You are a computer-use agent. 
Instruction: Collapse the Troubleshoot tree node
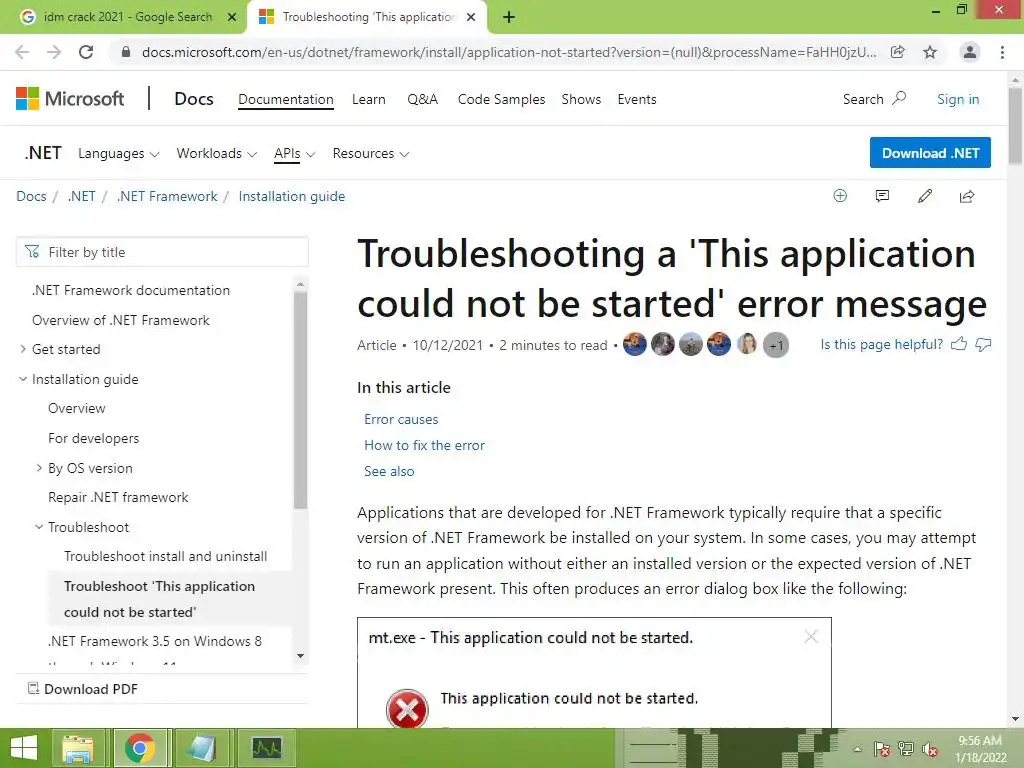pyautogui.click(x=39, y=527)
